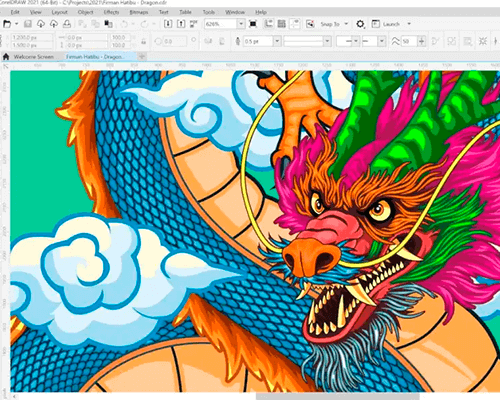Expand the Launch dropdown arrow
500x400 pixels.
tap(409, 24)
